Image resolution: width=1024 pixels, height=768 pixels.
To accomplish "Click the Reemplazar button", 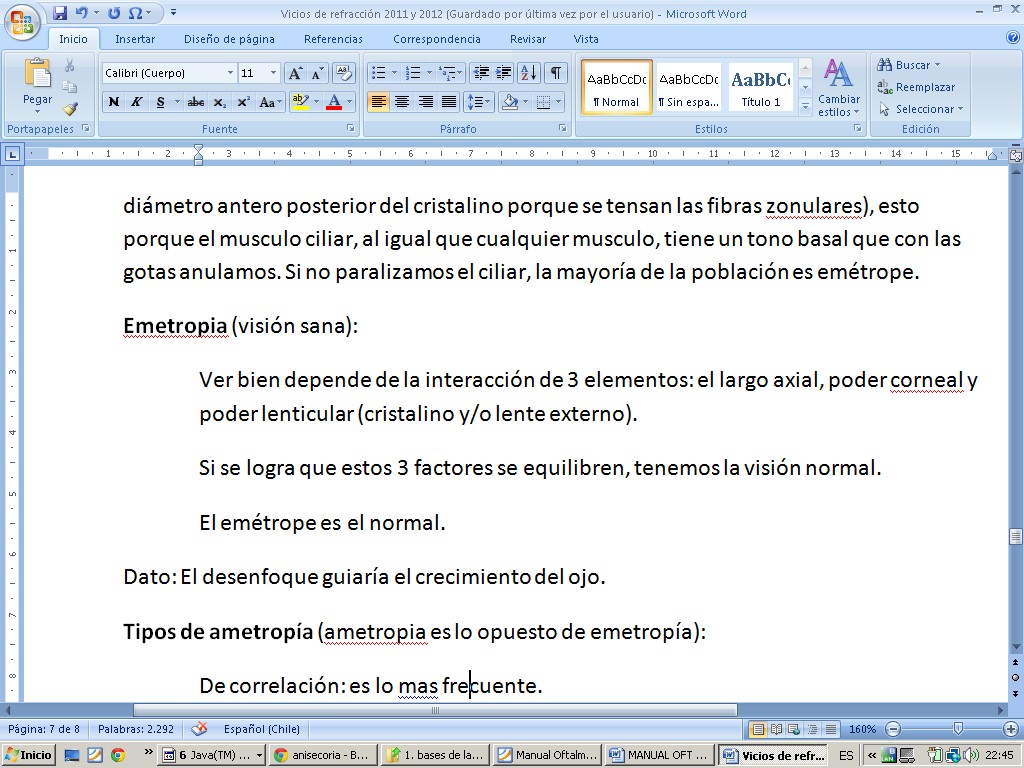I will pos(916,87).
